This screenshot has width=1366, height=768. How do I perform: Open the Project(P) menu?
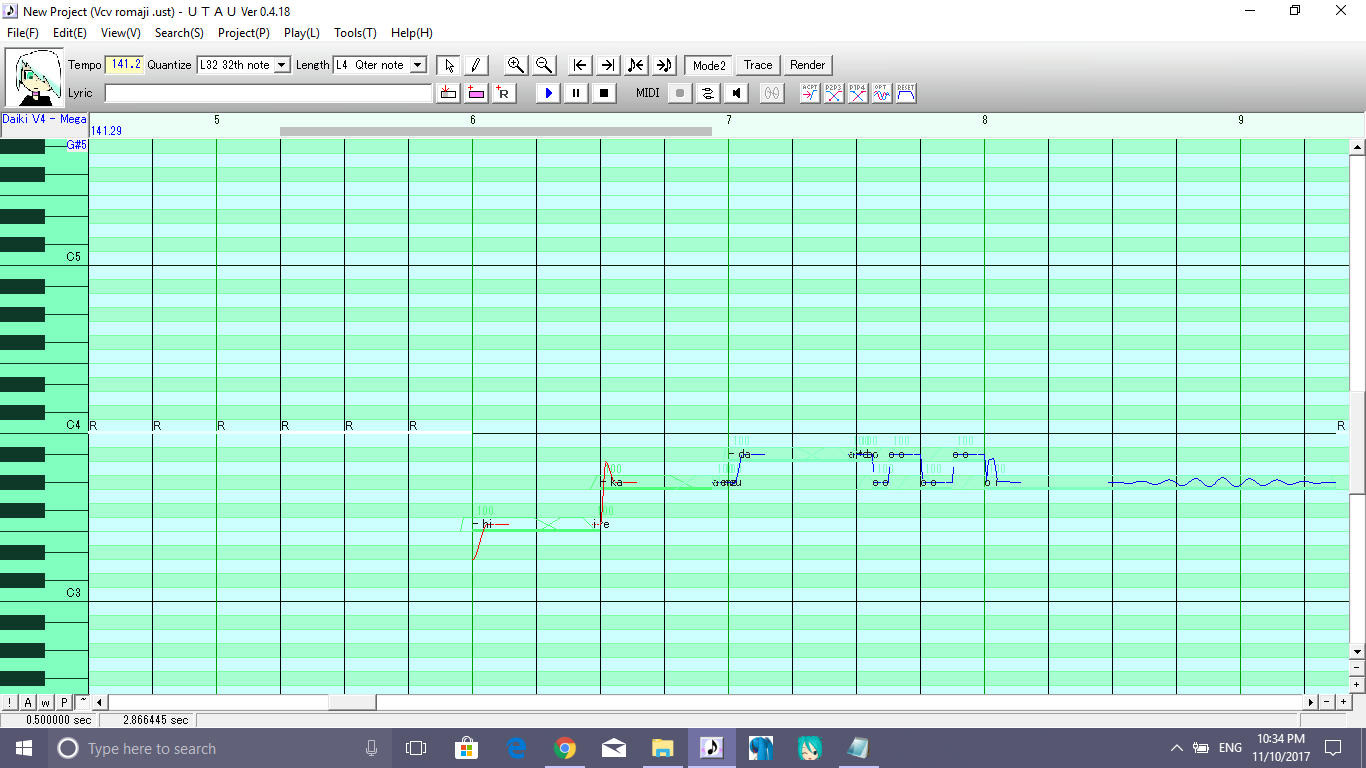pyautogui.click(x=243, y=33)
